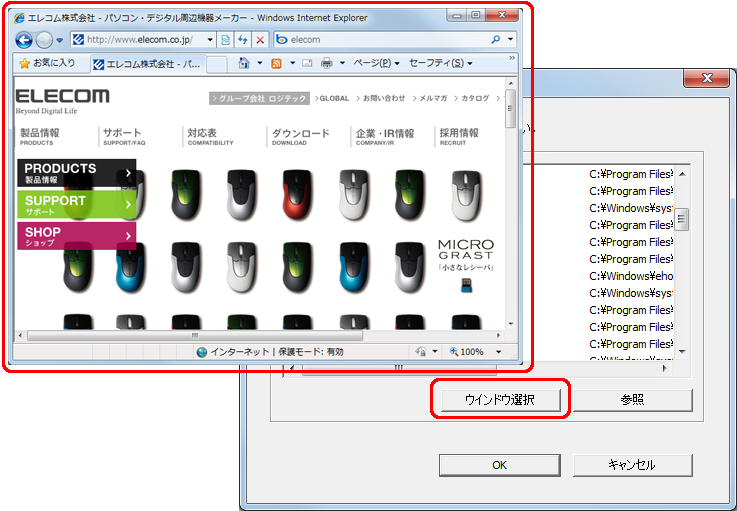
Task: Select the C:¥Windows¥eho row in dialog list
Action: tap(631, 276)
